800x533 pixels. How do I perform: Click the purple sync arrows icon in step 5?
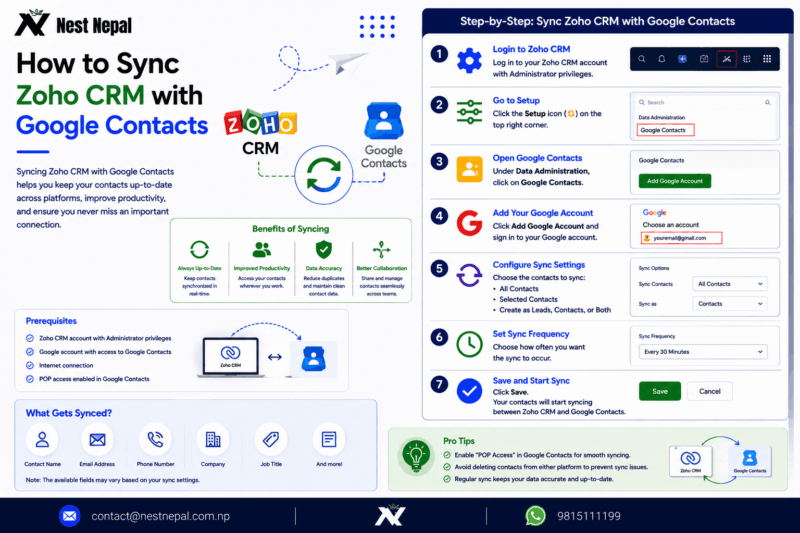coord(469,275)
